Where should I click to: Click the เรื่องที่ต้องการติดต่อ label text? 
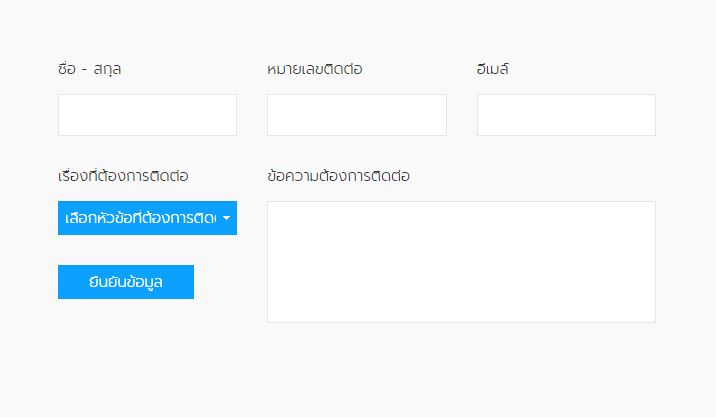click(124, 177)
